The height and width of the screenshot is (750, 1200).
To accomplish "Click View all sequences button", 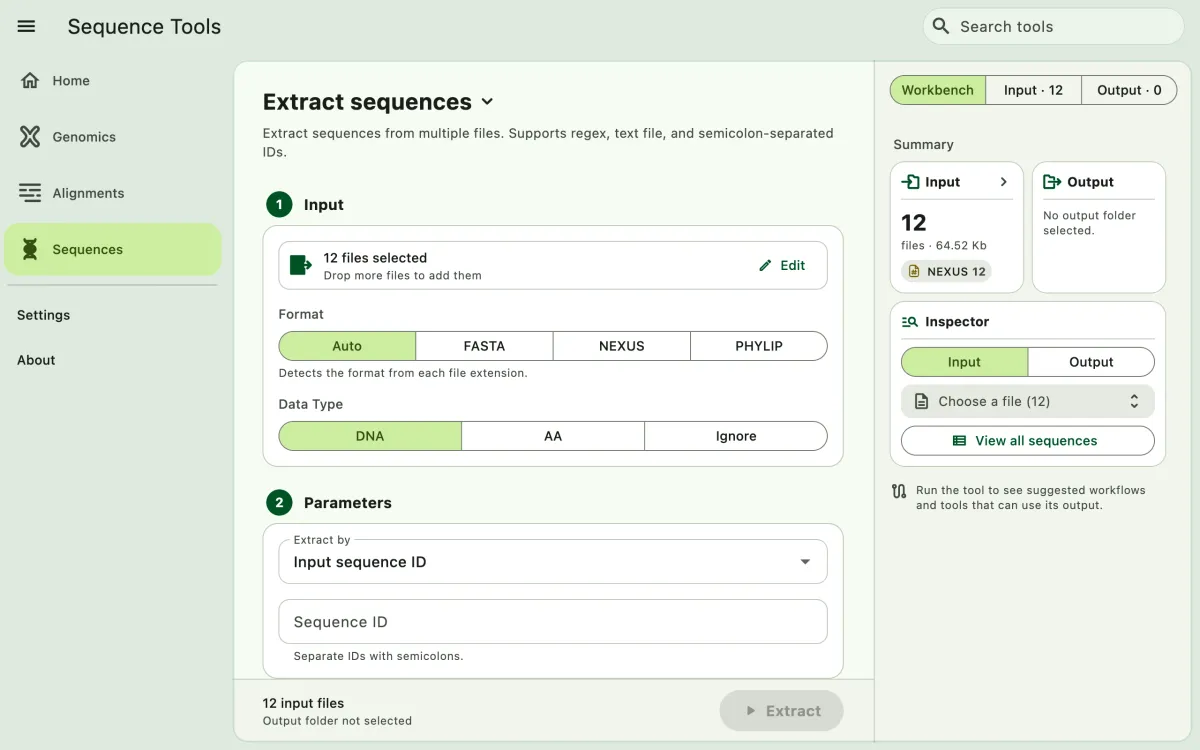I will (1028, 441).
